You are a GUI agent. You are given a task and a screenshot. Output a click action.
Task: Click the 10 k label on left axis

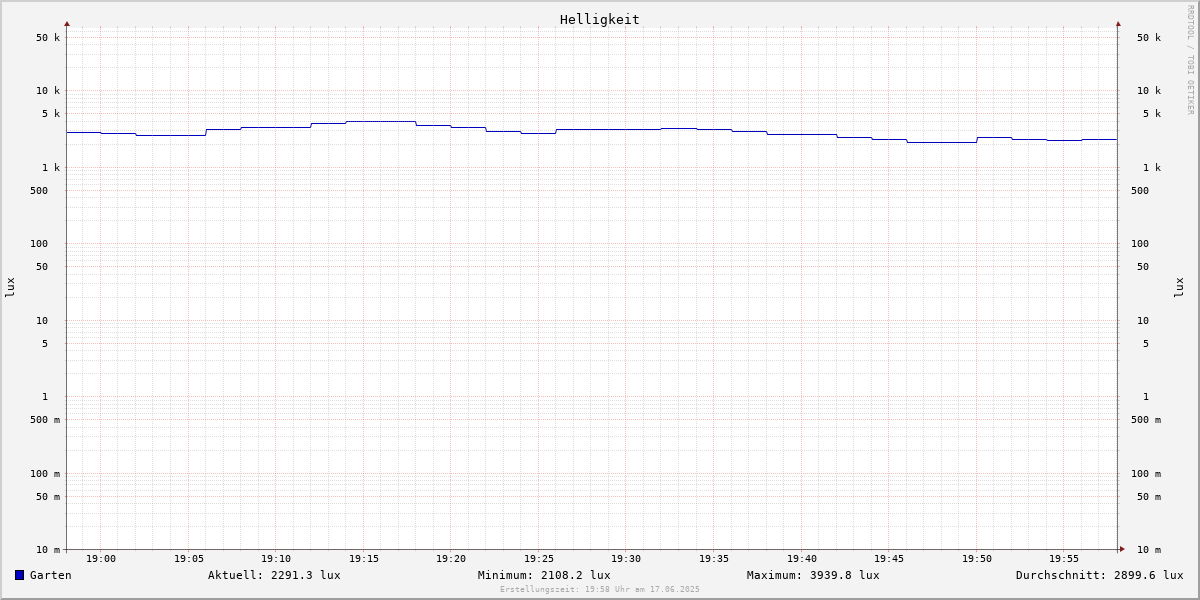point(48,91)
